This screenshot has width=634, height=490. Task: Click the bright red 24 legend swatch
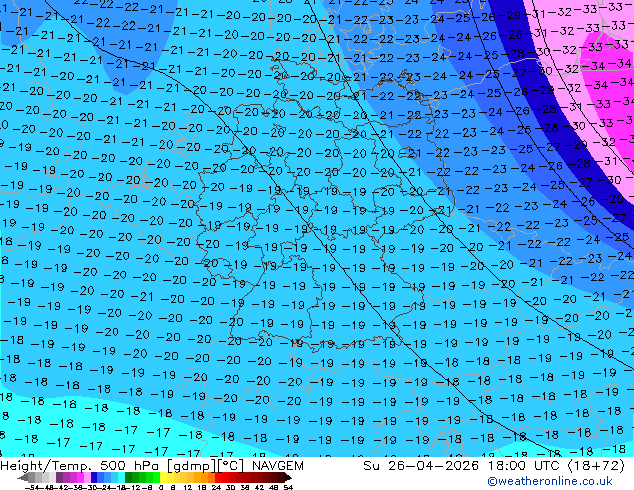(x=218, y=477)
